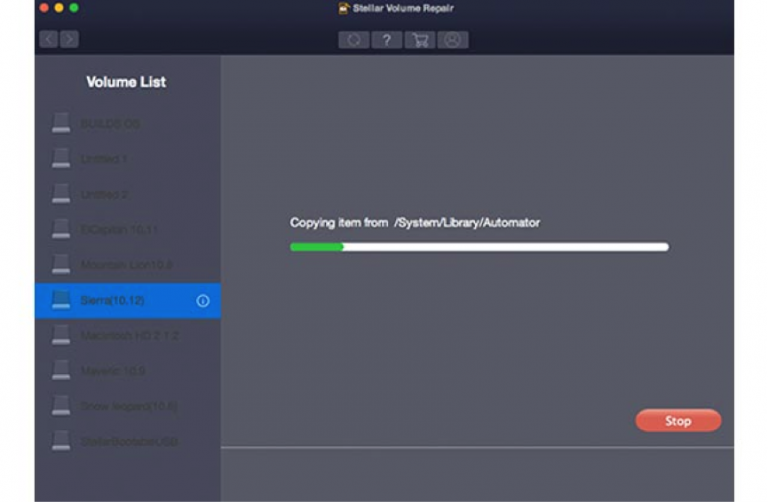Click the yellow window minimize button
Screen dimensions: 768x502
click(x=59, y=8)
